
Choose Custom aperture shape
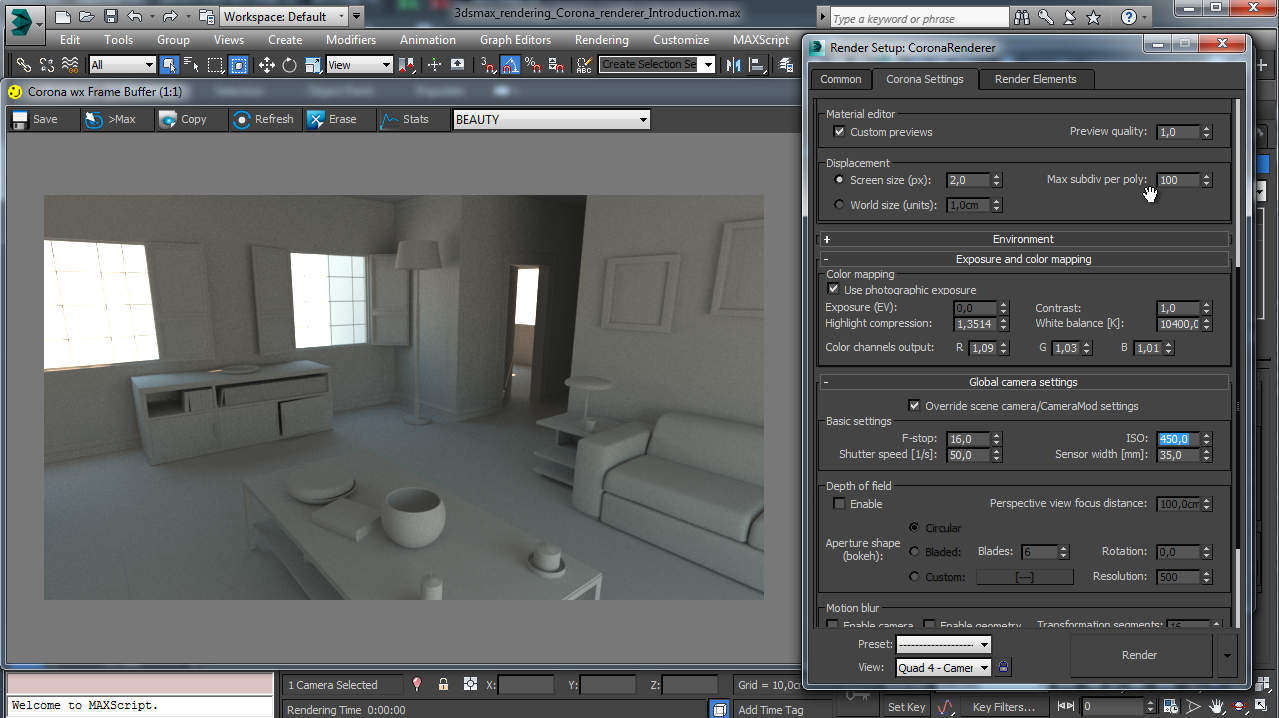[x=914, y=577]
